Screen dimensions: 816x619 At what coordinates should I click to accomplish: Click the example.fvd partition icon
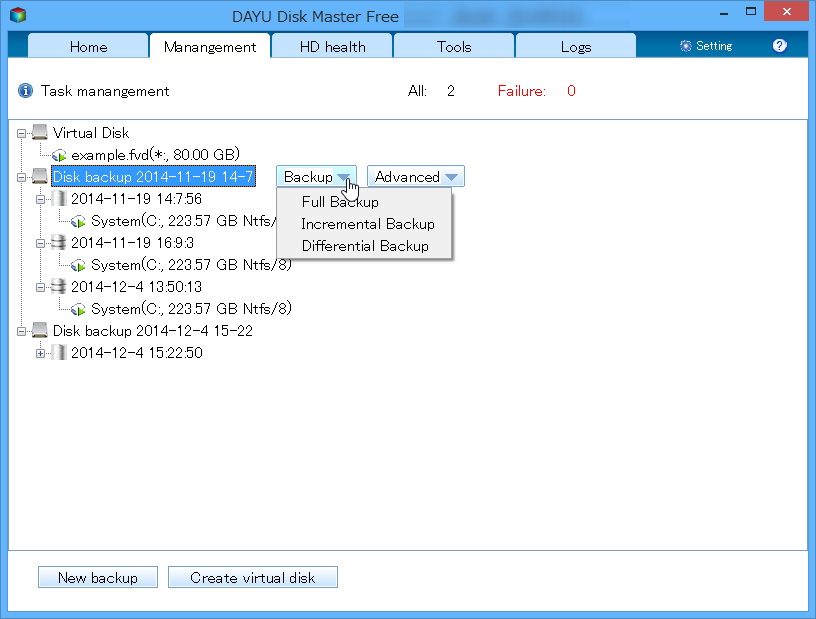59,155
